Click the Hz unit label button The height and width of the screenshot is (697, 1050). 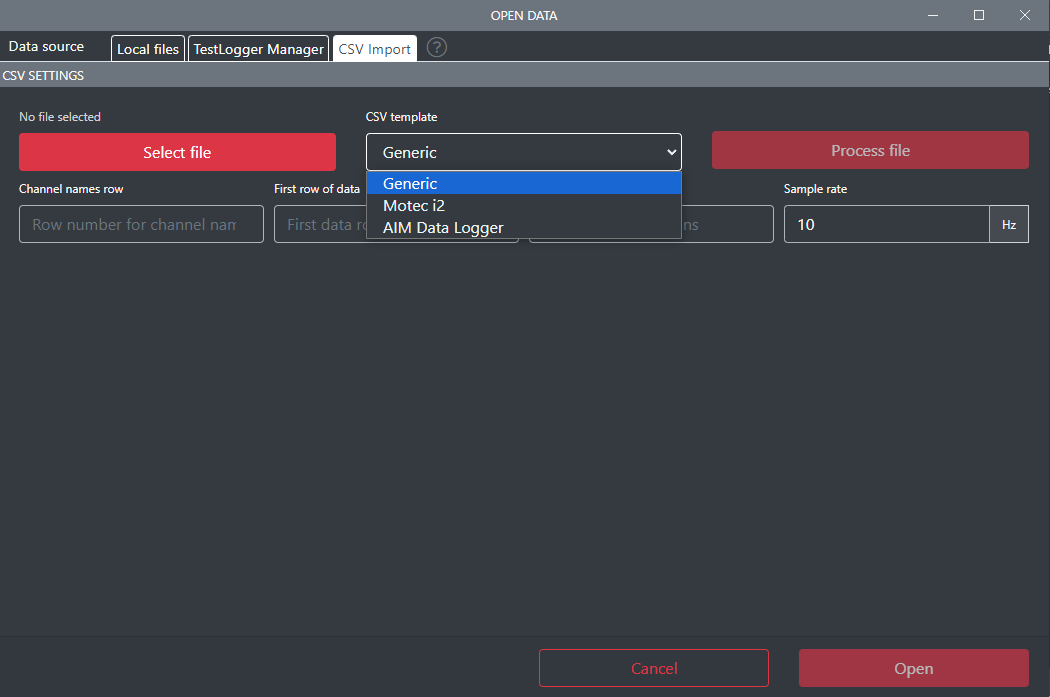coord(1009,224)
